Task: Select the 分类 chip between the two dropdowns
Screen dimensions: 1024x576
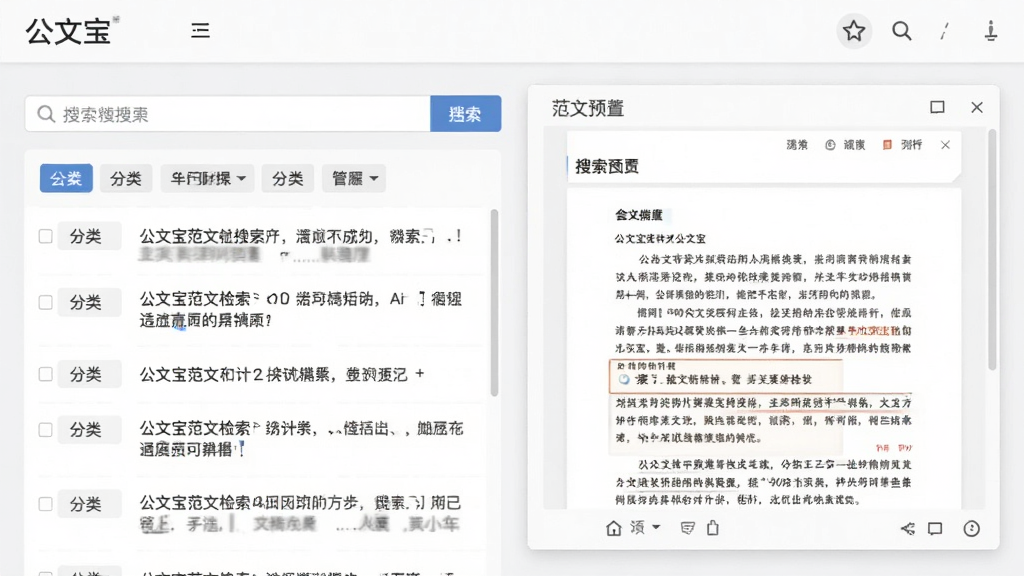Action: pos(288,178)
